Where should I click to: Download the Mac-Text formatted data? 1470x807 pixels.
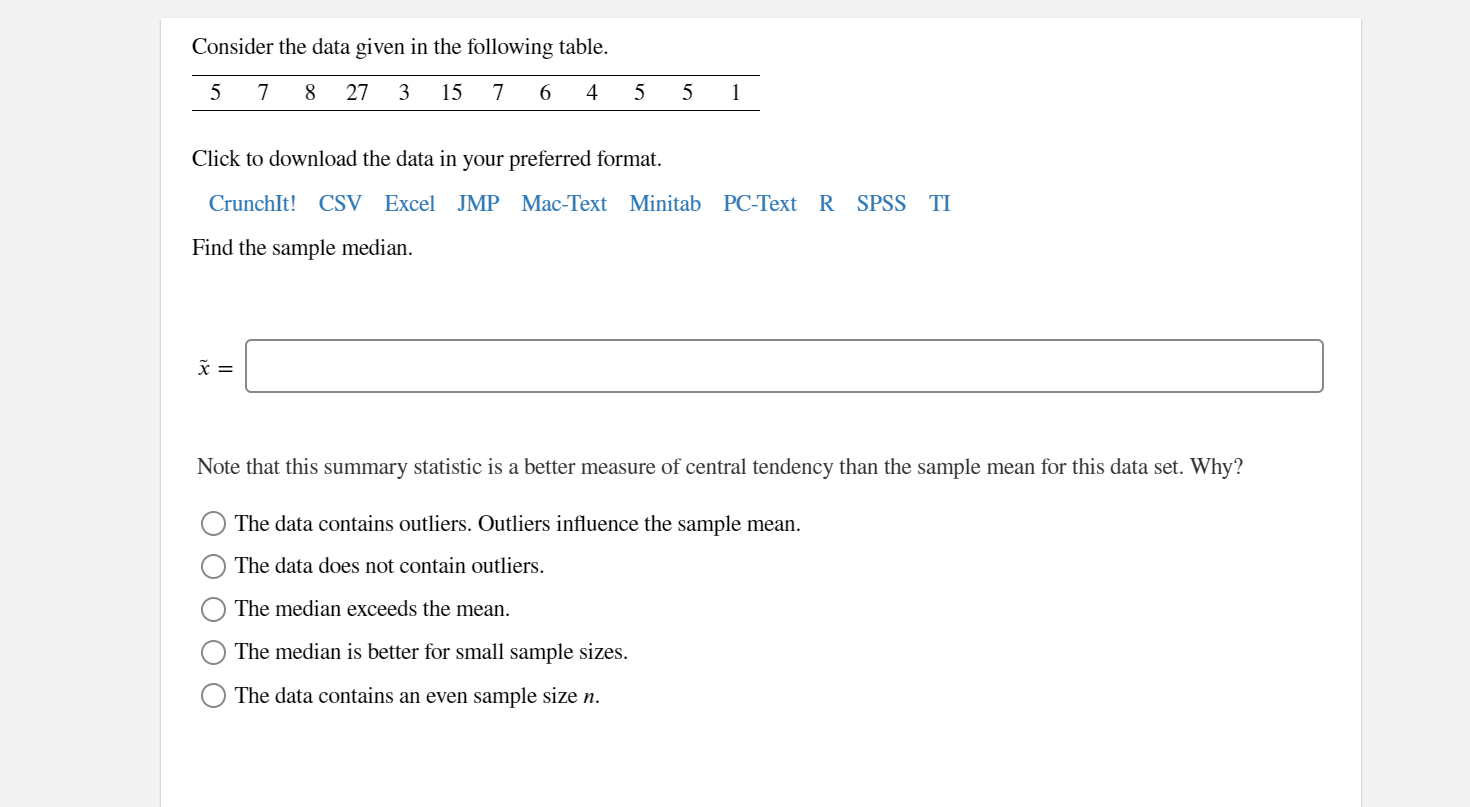tap(563, 203)
